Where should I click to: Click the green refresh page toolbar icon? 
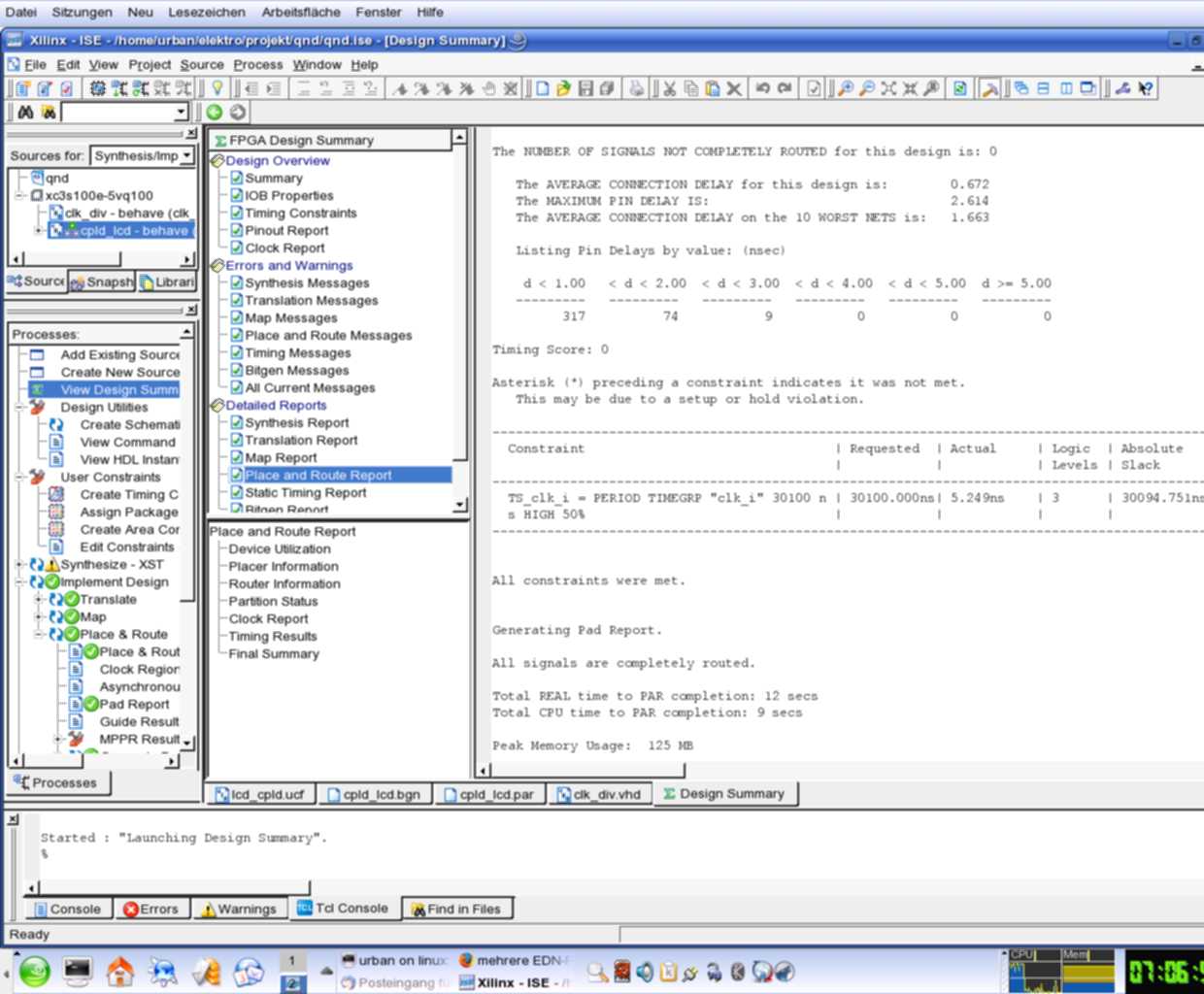pos(959,88)
